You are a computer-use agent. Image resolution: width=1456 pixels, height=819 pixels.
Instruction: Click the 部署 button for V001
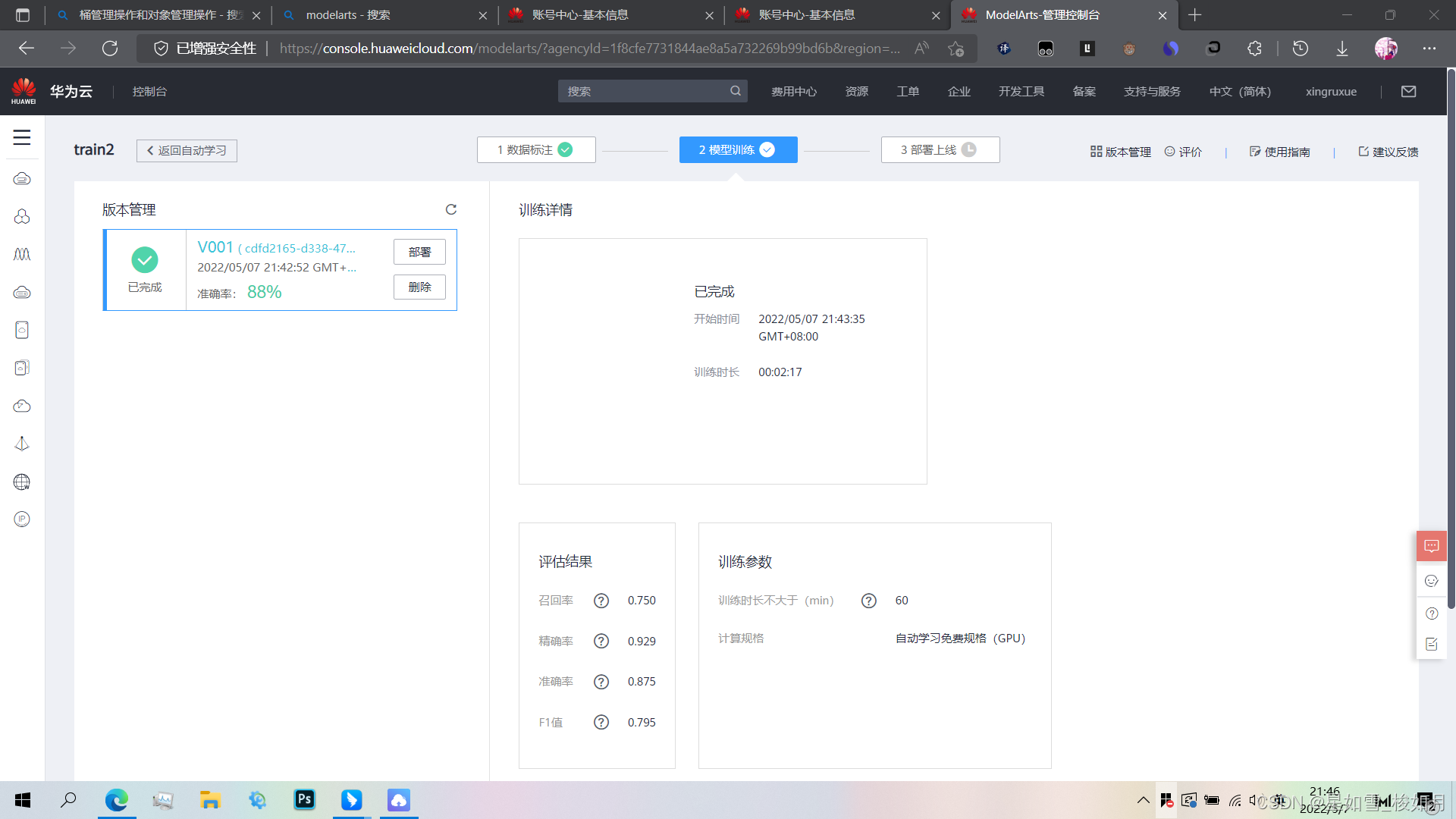click(x=419, y=252)
